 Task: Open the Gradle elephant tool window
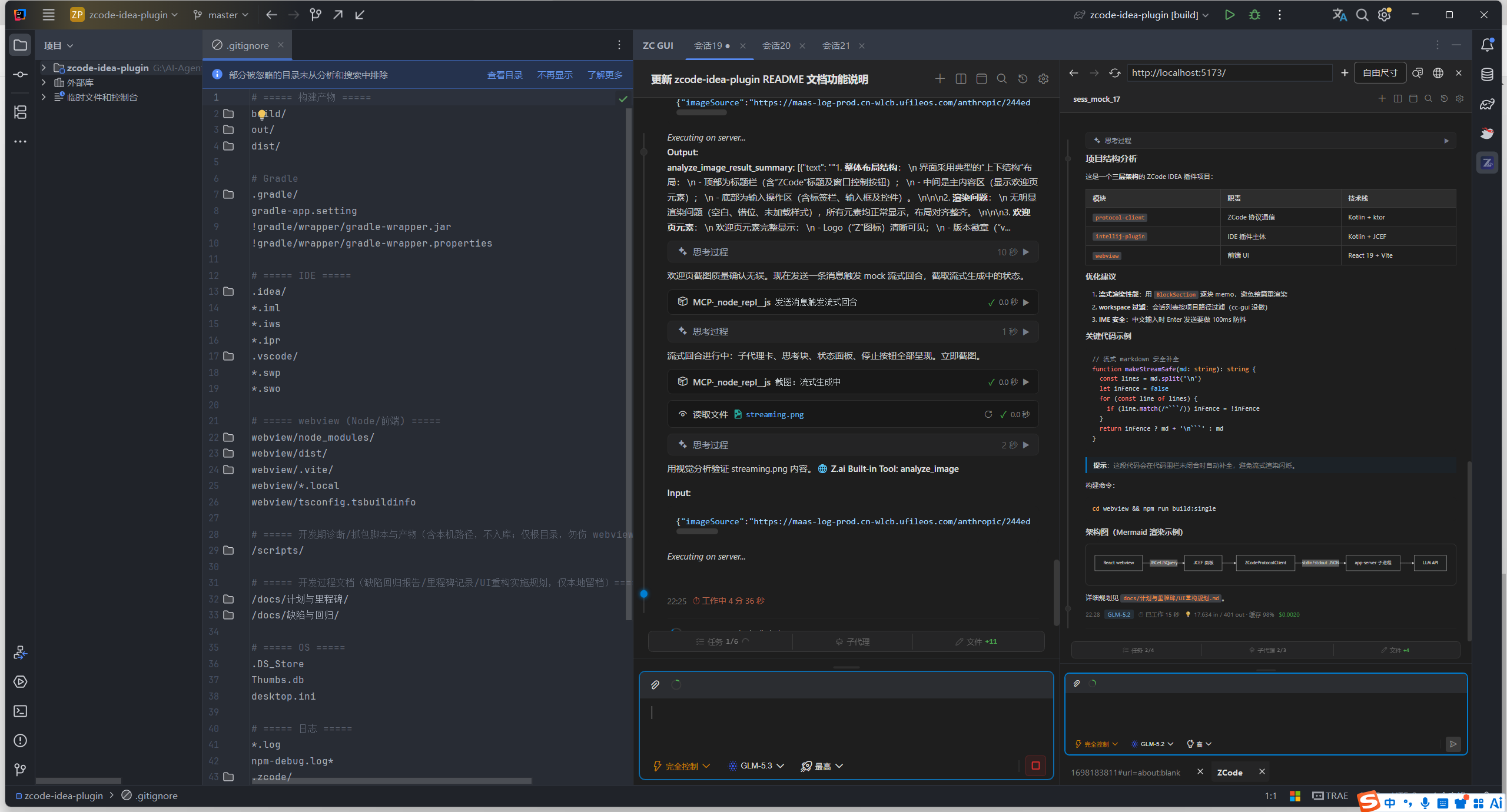1488,104
